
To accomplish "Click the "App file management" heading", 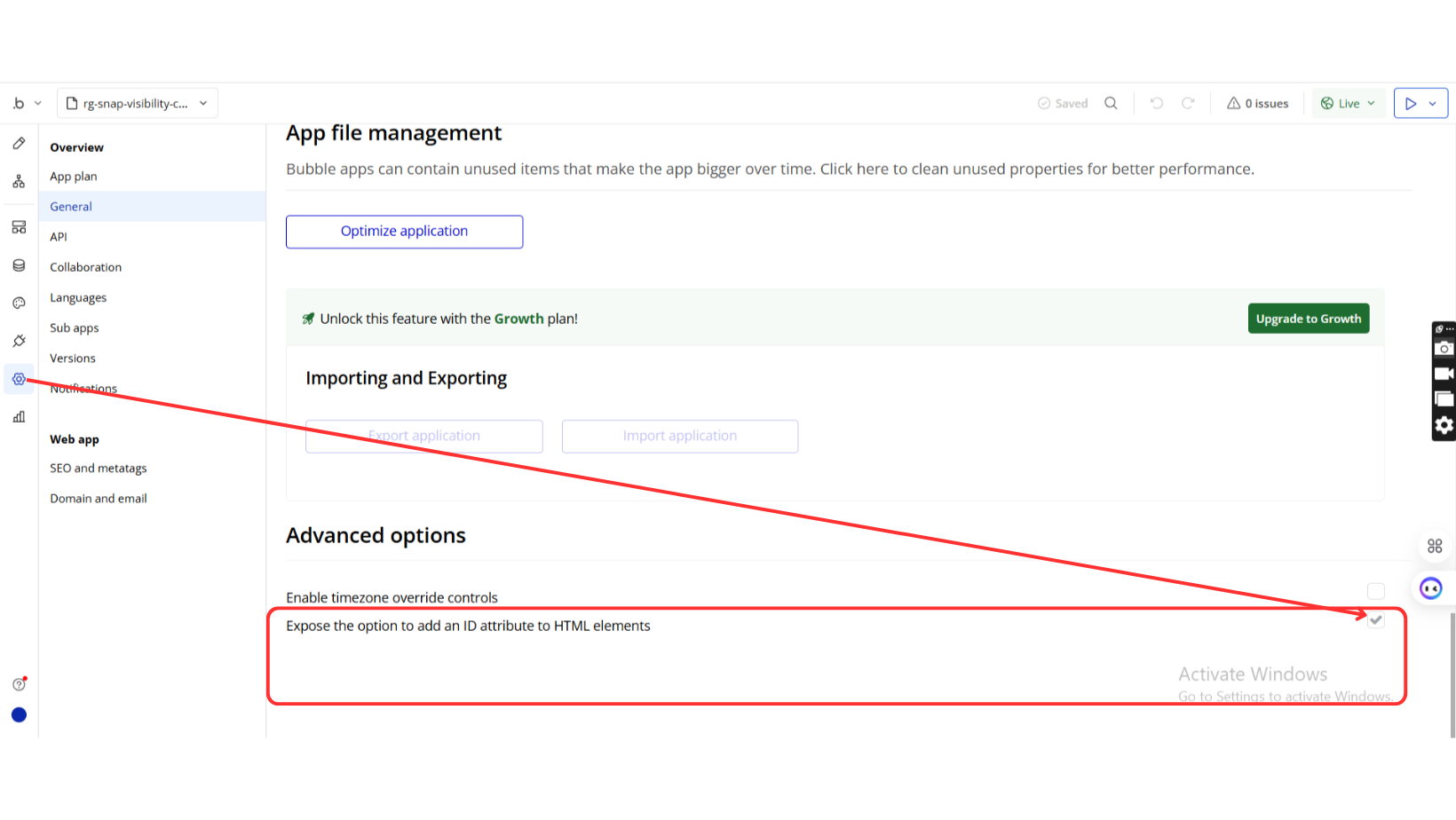I will [x=393, y=133].
